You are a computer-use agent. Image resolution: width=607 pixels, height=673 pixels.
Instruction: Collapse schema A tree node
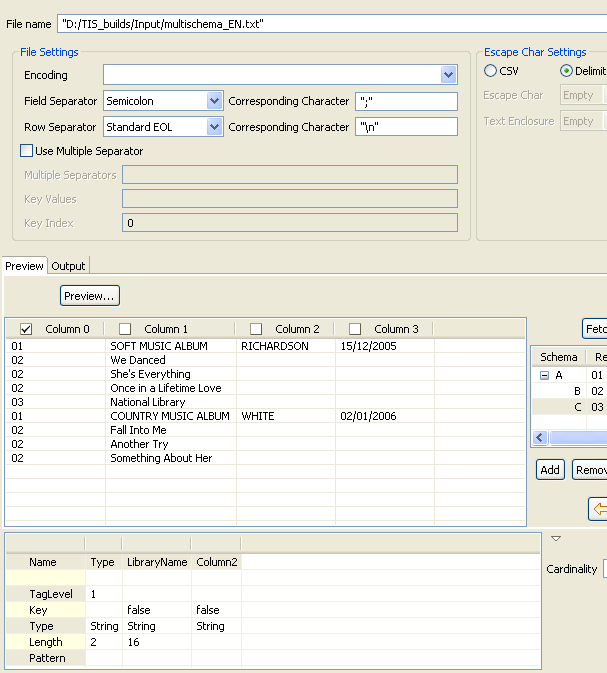tap(545, 376)
